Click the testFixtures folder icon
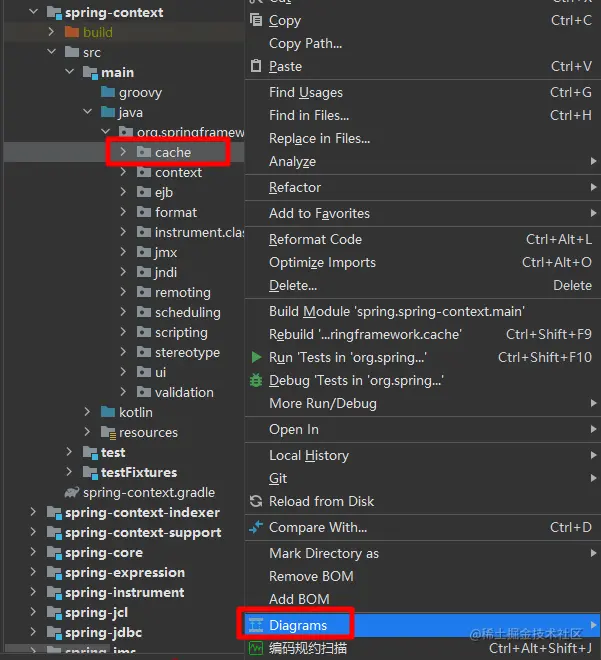The width and height of the screenshot is (601, 660). [90, 473]
